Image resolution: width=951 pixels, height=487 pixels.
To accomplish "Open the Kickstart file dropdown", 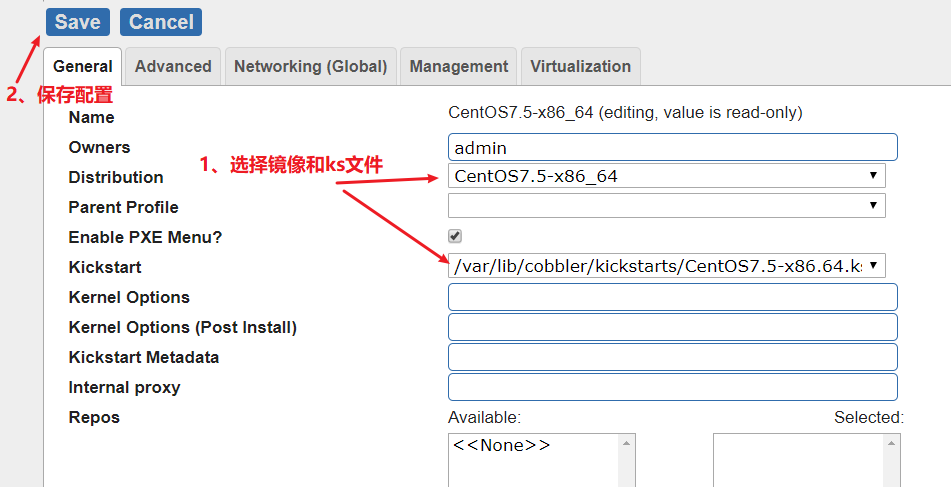I will (x=667, y=266).
